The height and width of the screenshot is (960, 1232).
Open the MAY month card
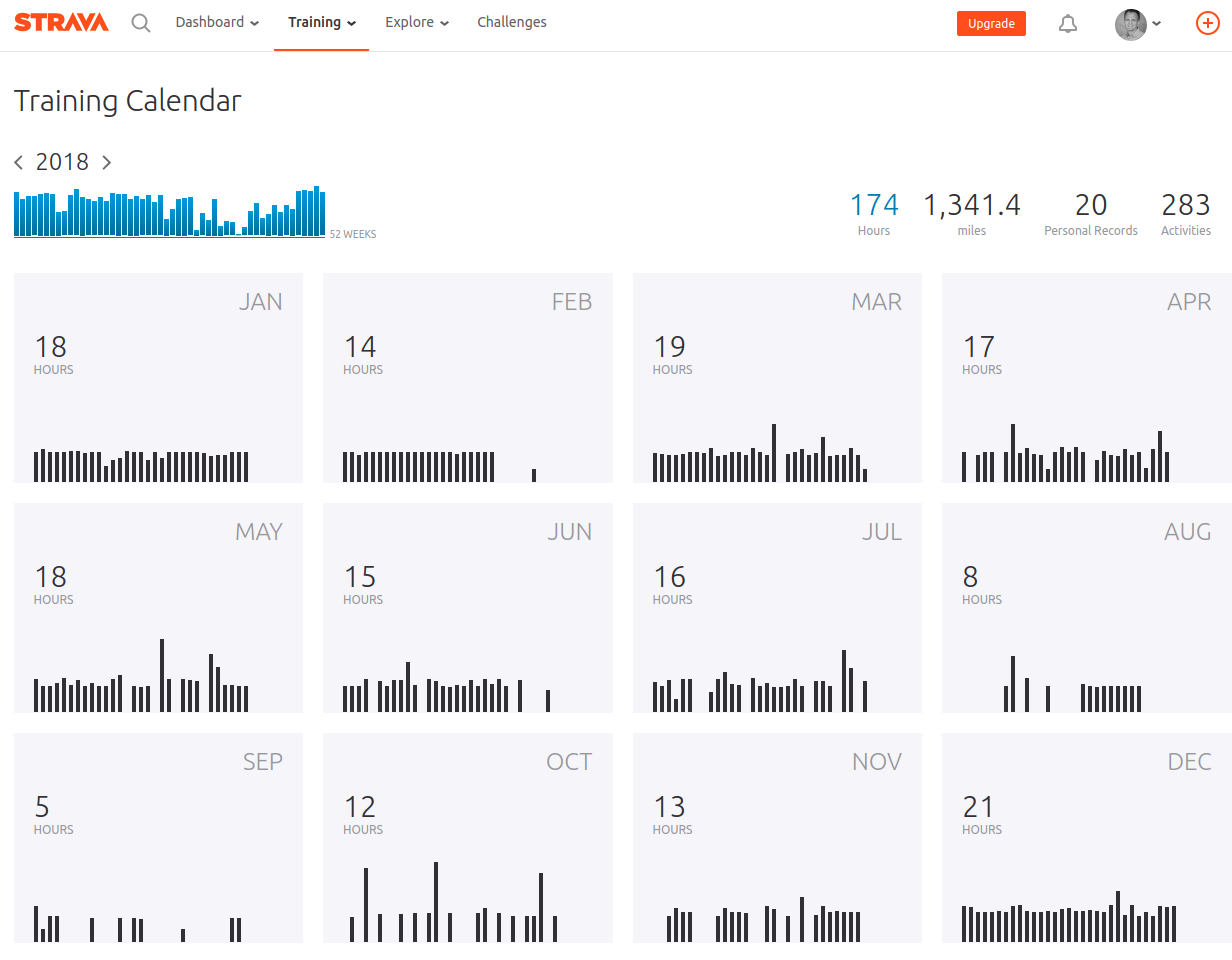[158, 608]
